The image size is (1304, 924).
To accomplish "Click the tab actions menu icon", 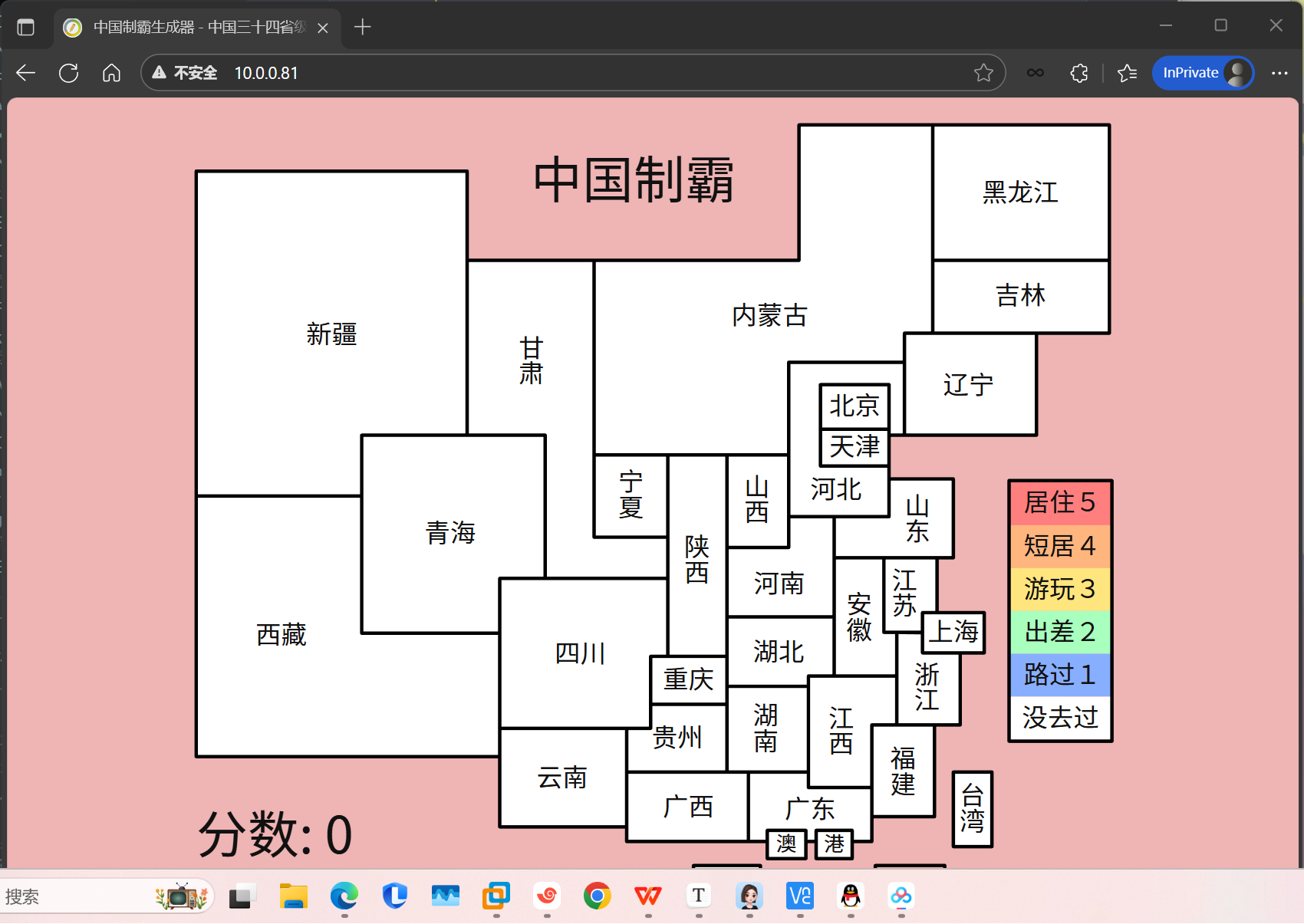I will pos(26,28).
